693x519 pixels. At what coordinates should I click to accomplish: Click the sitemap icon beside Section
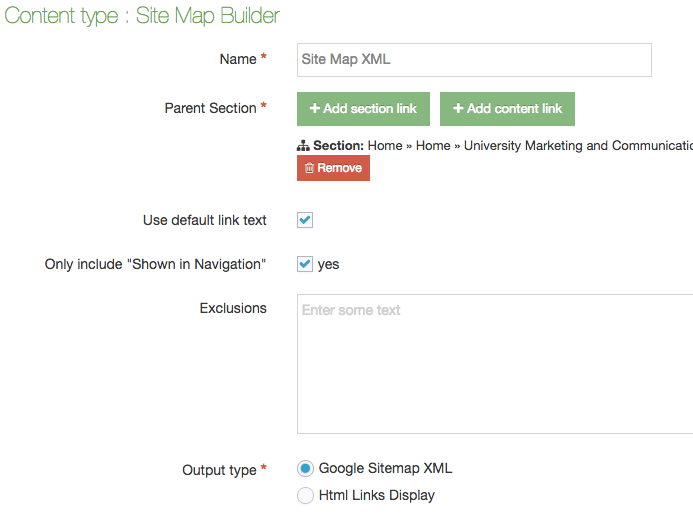pos(304,146)
